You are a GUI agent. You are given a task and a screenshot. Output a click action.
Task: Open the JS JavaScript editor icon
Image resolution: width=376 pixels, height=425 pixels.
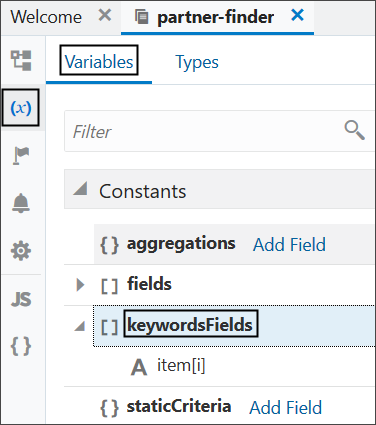[21, 299]
